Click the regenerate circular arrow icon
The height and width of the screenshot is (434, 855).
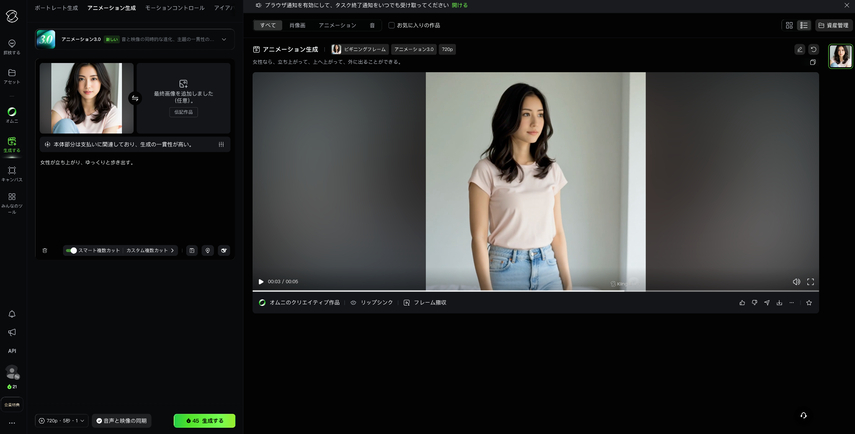pyautogui.click(x=814, y=49)
